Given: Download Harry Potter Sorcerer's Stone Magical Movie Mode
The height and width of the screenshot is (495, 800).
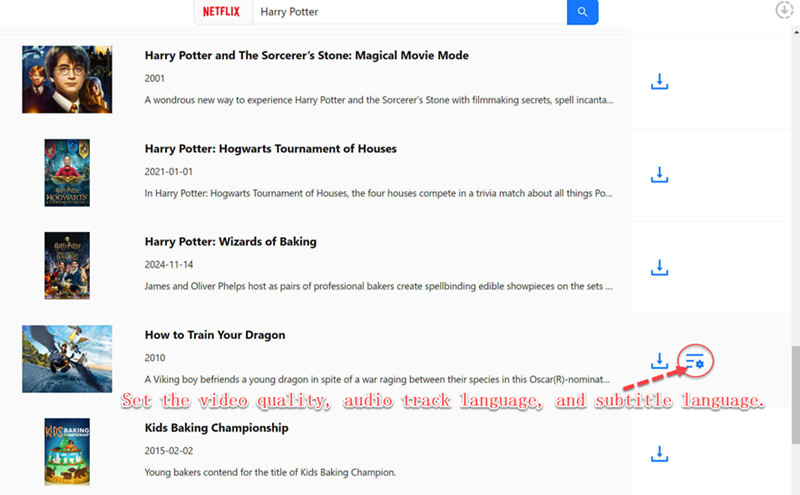Looking at the screenshot, I should [659, 81].
